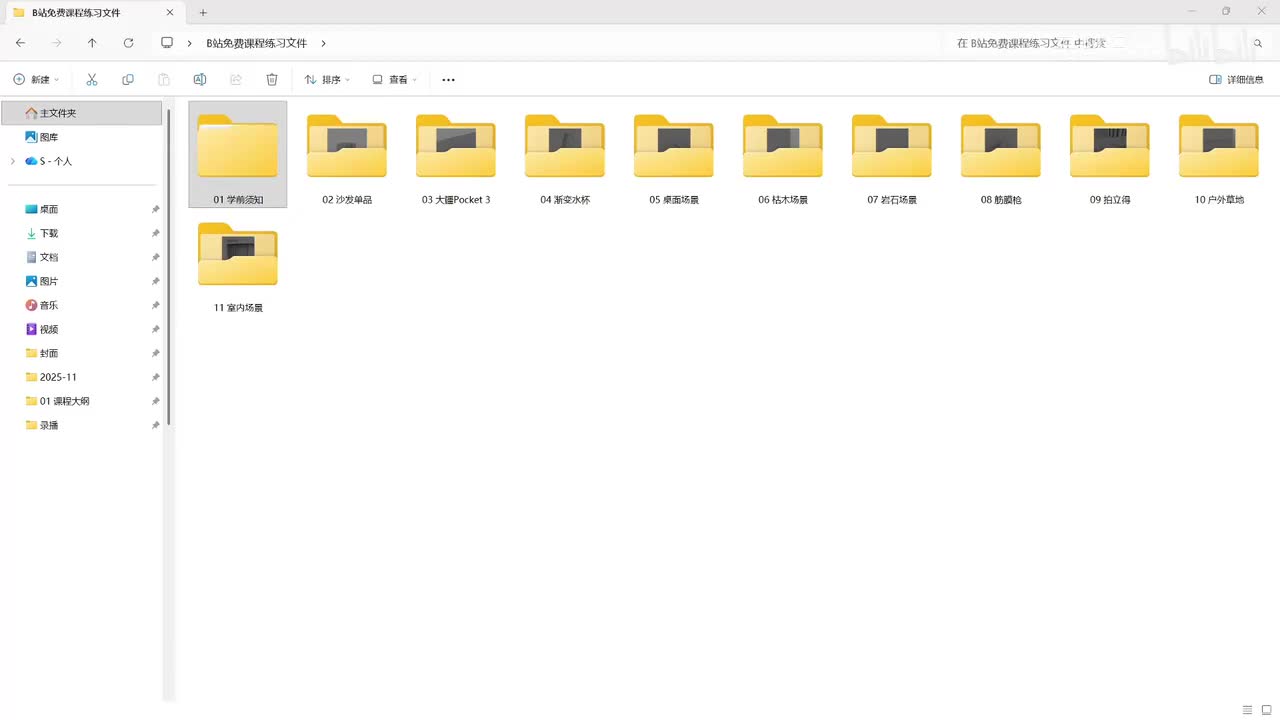
Task: Close the B站免费课程练习文件 tab
Action: tap(170, 13)
